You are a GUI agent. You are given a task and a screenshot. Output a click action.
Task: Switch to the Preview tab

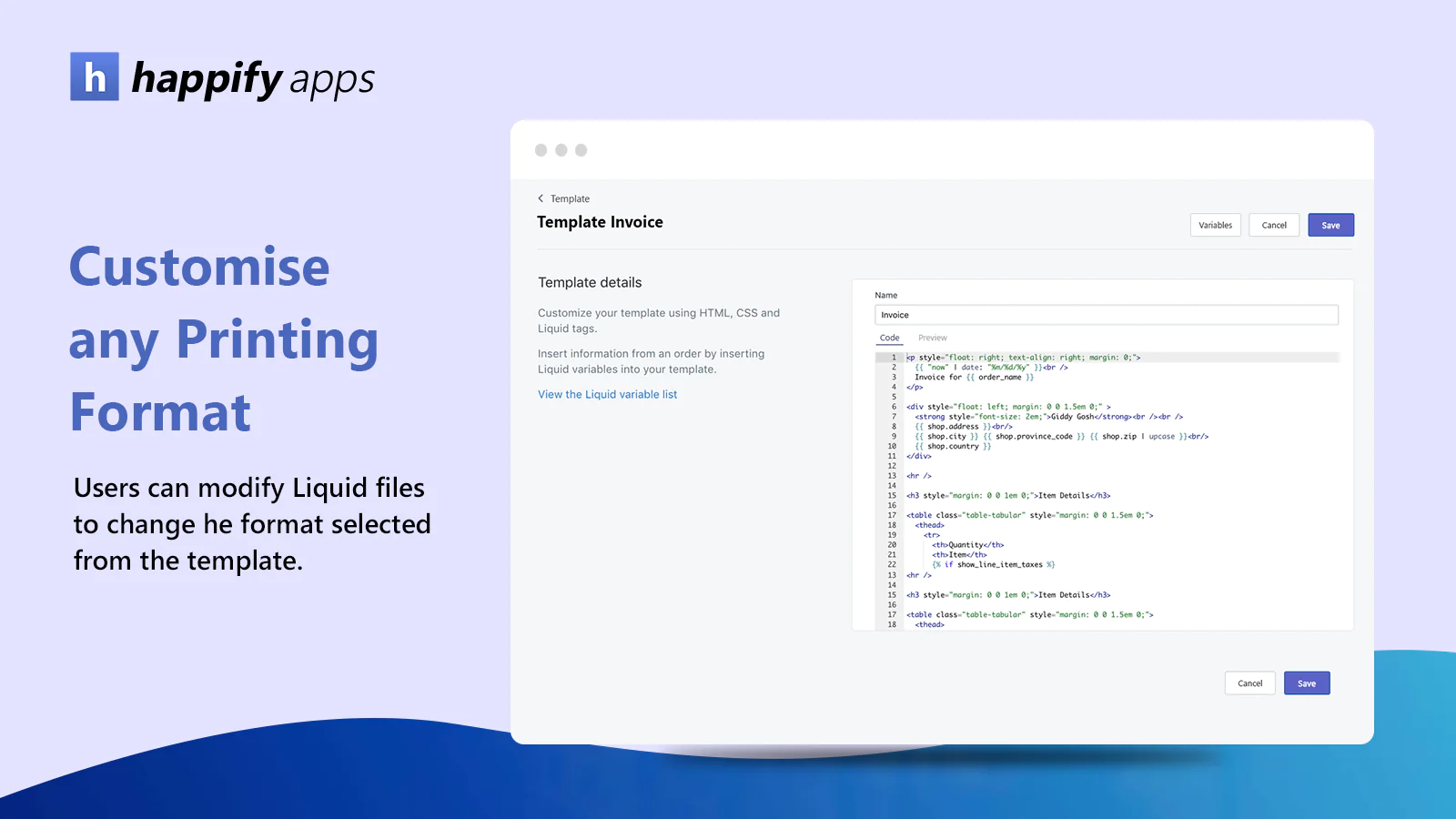tap(932, 338)
